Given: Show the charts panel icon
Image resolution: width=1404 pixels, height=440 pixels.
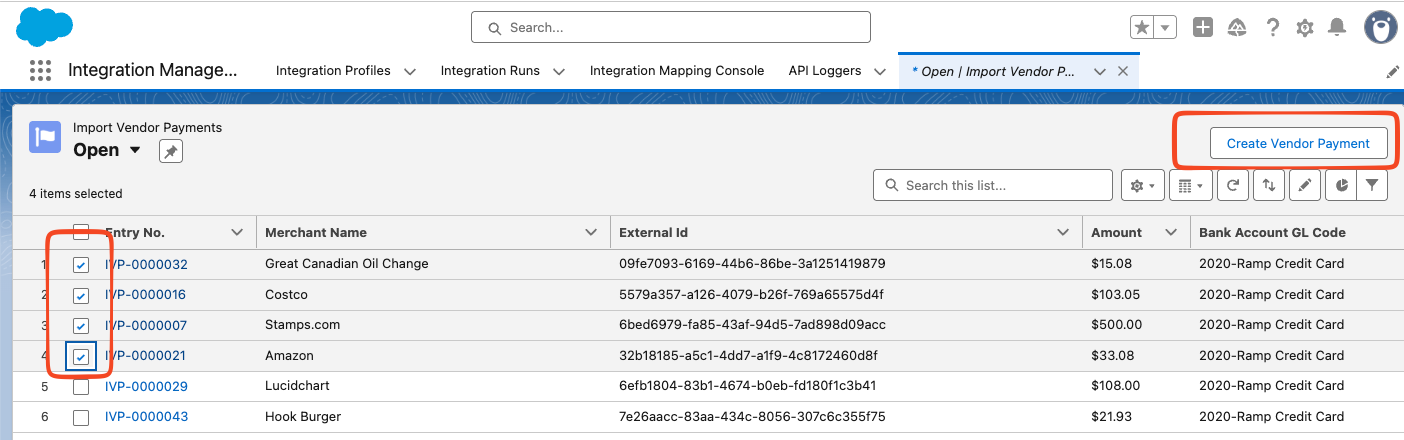Looking at the screenshot, I should [x=1341, y=185].
